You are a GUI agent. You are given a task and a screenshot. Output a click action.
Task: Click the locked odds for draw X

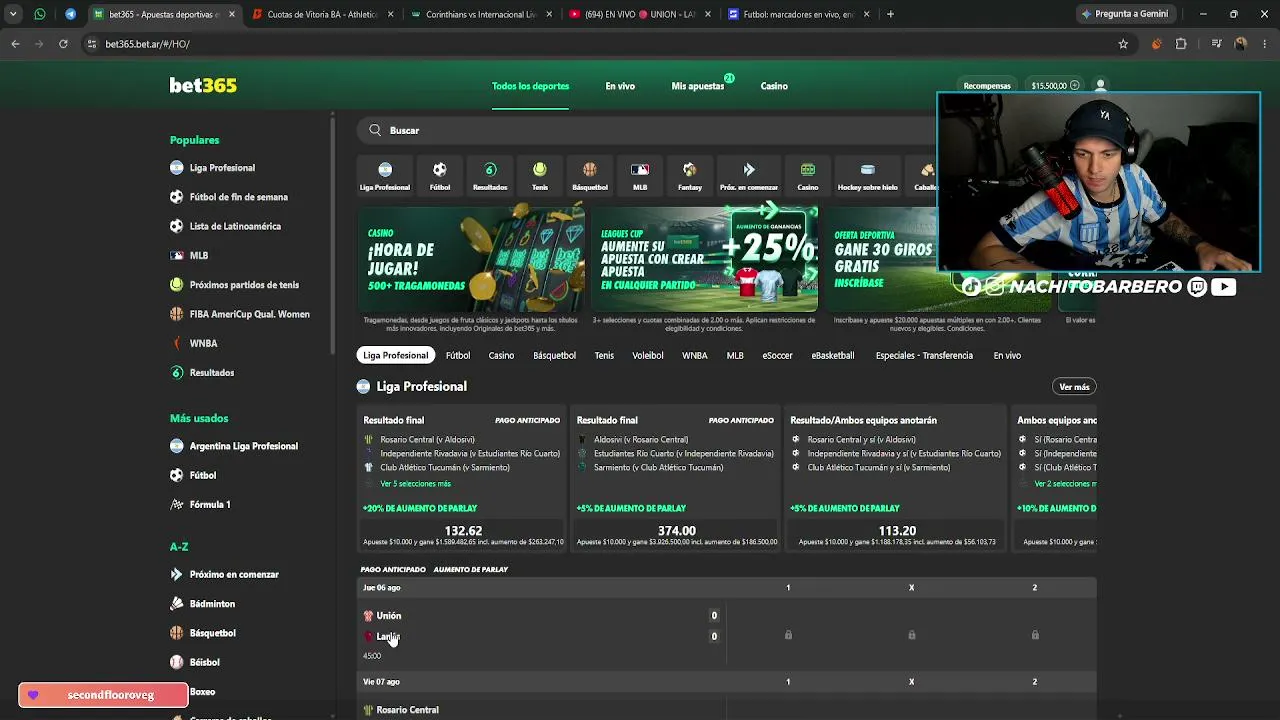pyautogui.click(x=911, y=635)
